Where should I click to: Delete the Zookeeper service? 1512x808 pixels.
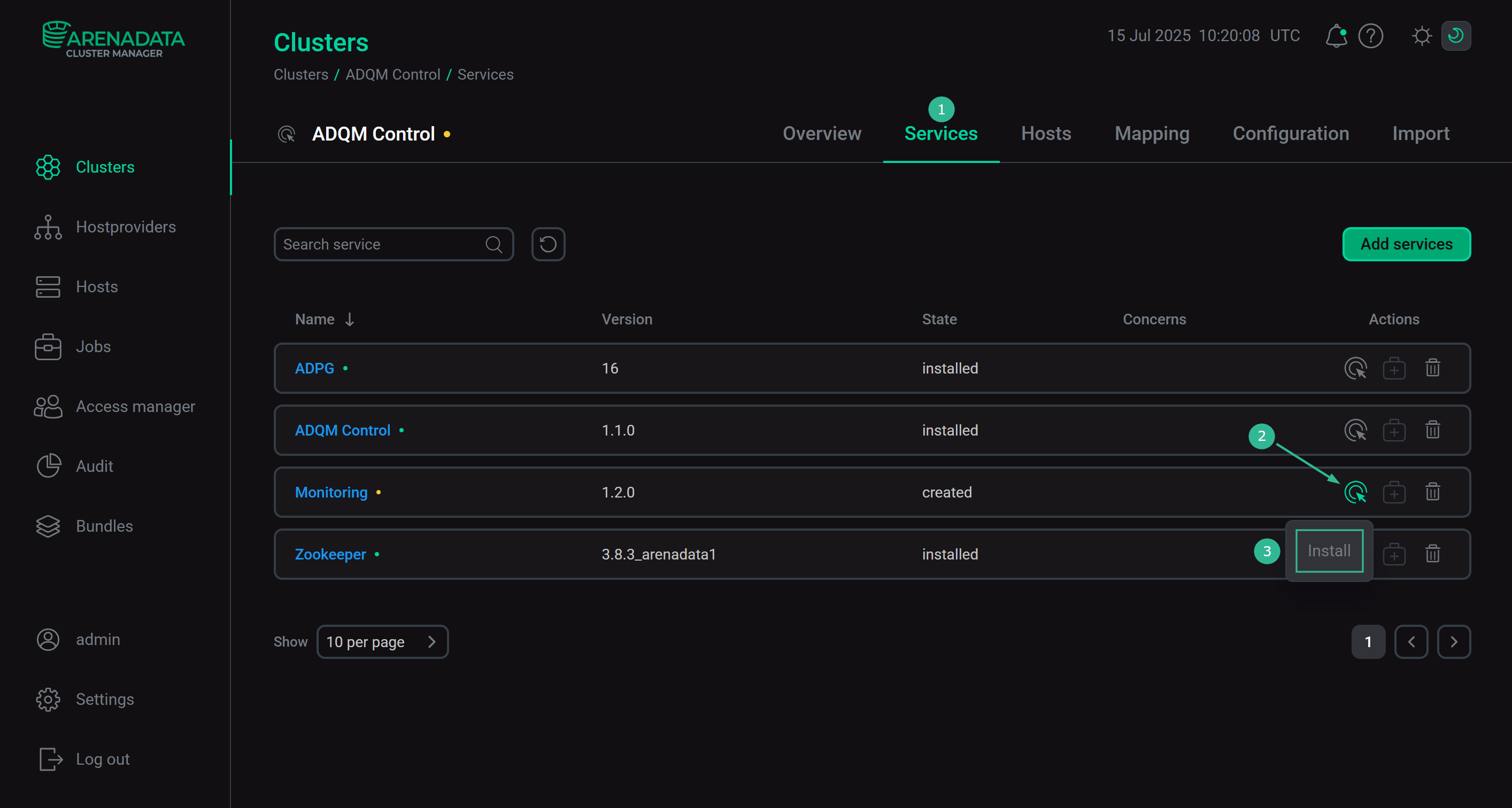[x=1432, y=554]
